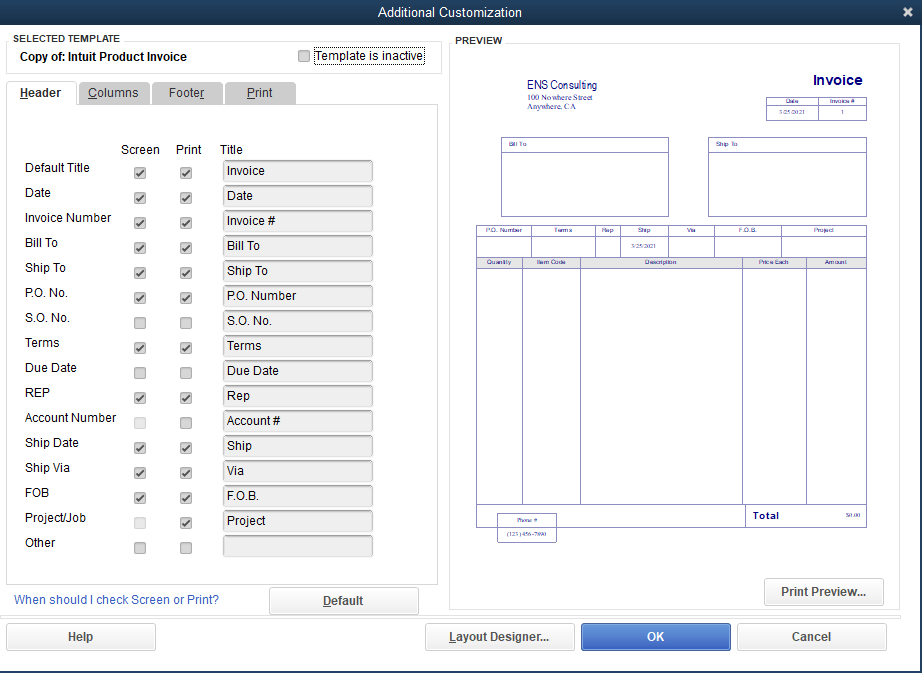Edit the 'Rep' title field

click(x=298, y=396)
